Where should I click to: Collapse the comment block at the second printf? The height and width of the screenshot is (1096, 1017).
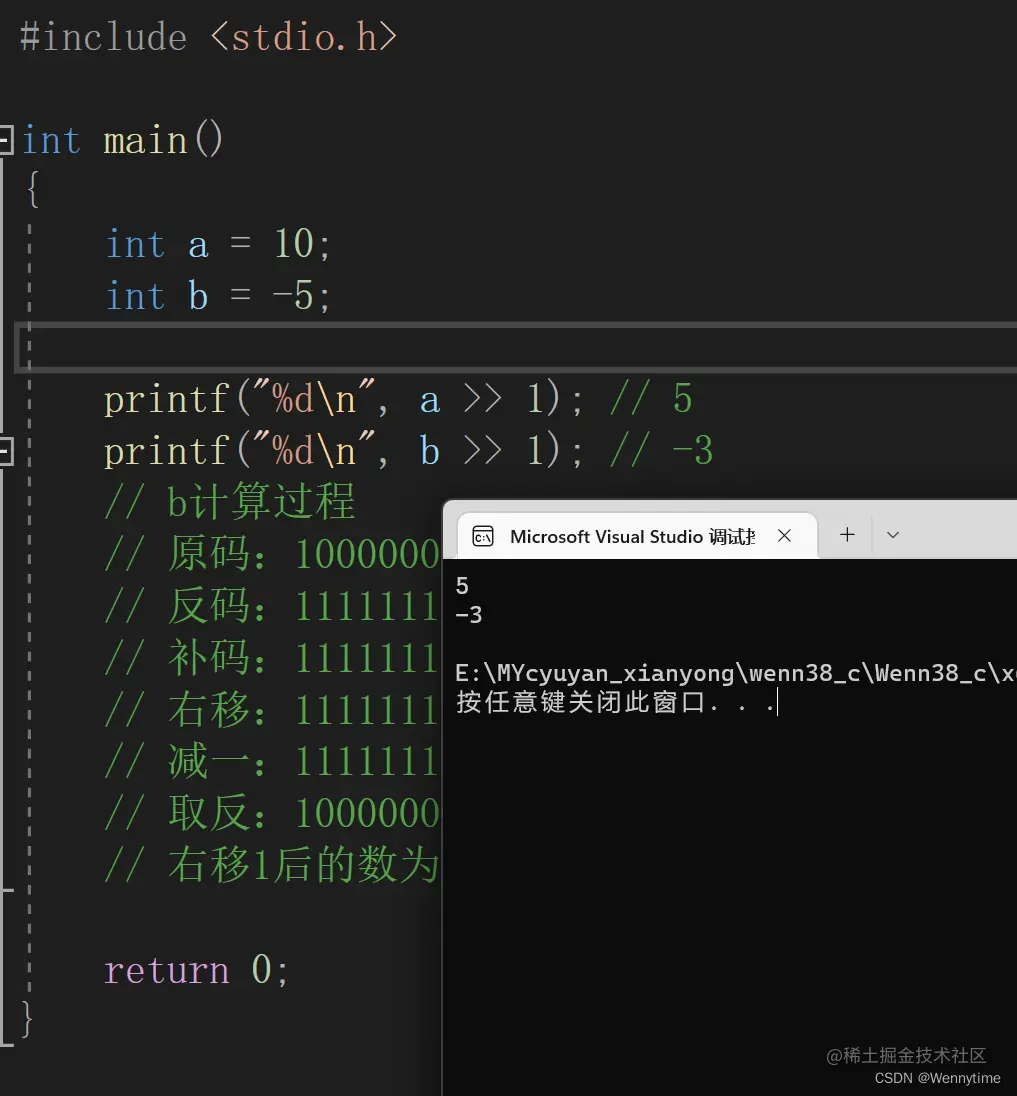pos(5,451)
